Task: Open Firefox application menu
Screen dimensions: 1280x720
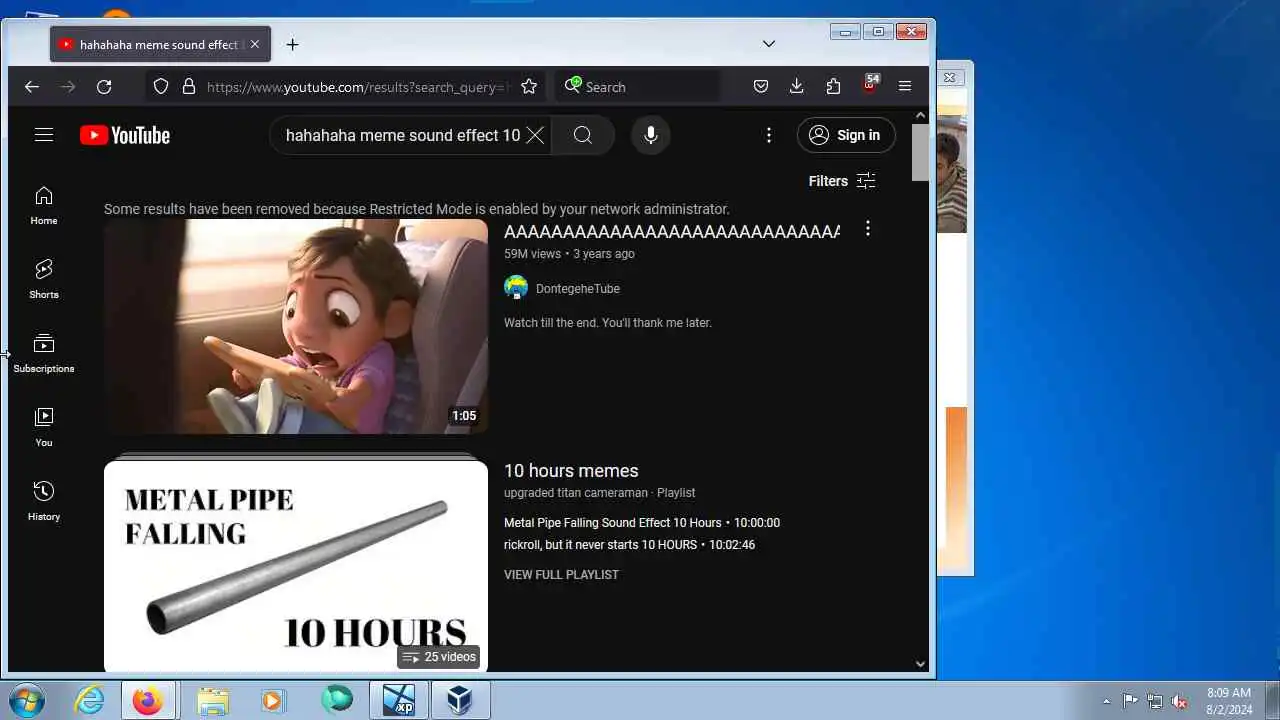Action: [905, 87]
